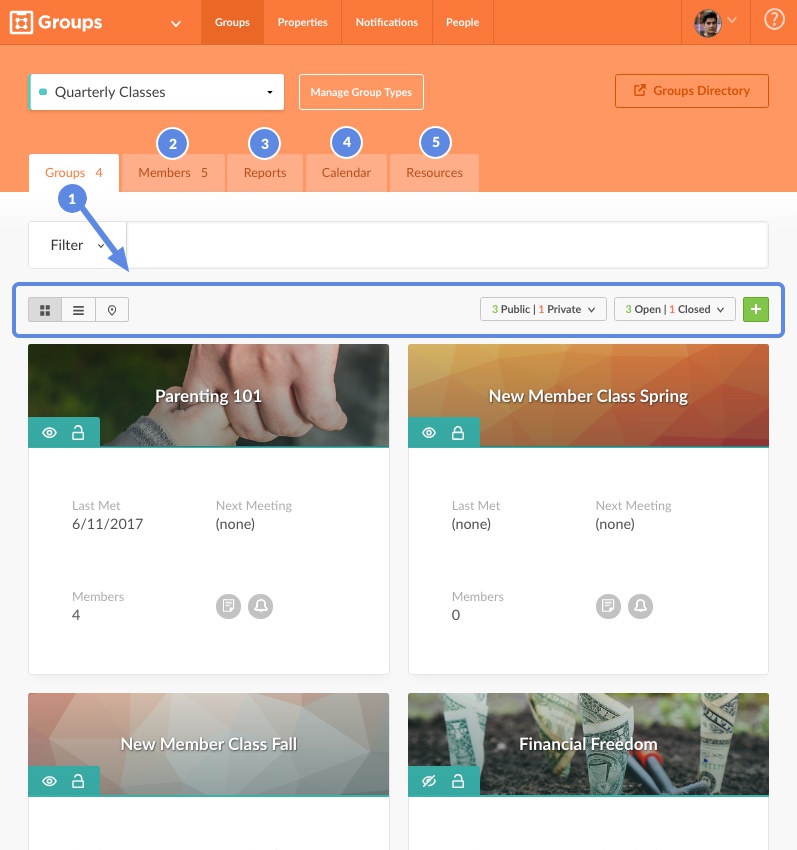Open the Groups Directory button
The image size is (797, 850).
692,91
